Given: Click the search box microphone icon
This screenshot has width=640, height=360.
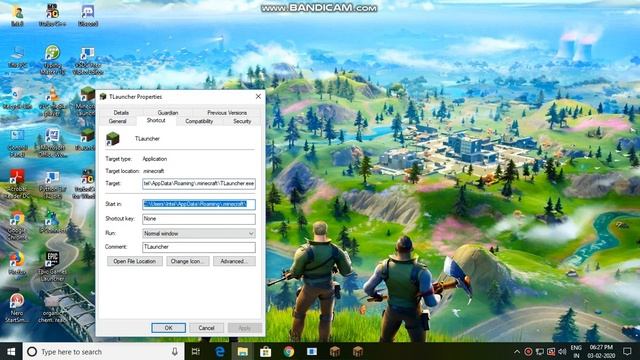Looking at the screenshot, I should pyautogui.click(x=175, y=351).
